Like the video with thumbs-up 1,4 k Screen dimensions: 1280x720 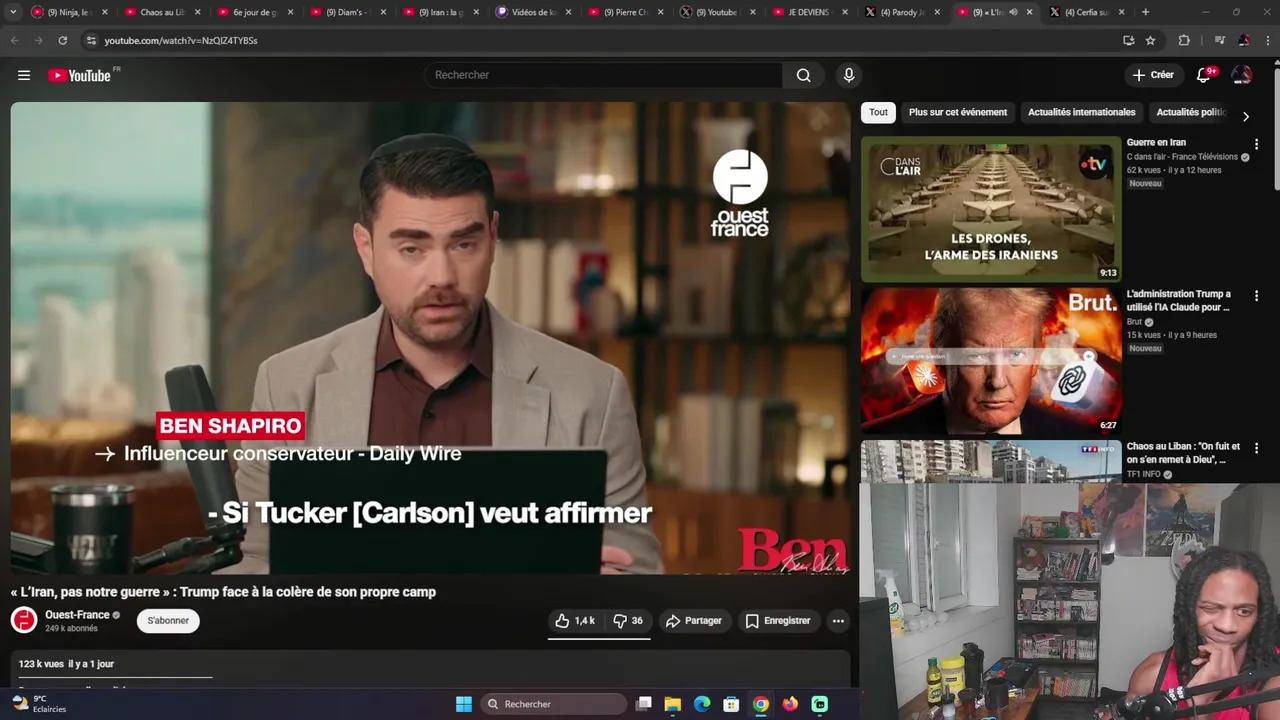point(575,621)
